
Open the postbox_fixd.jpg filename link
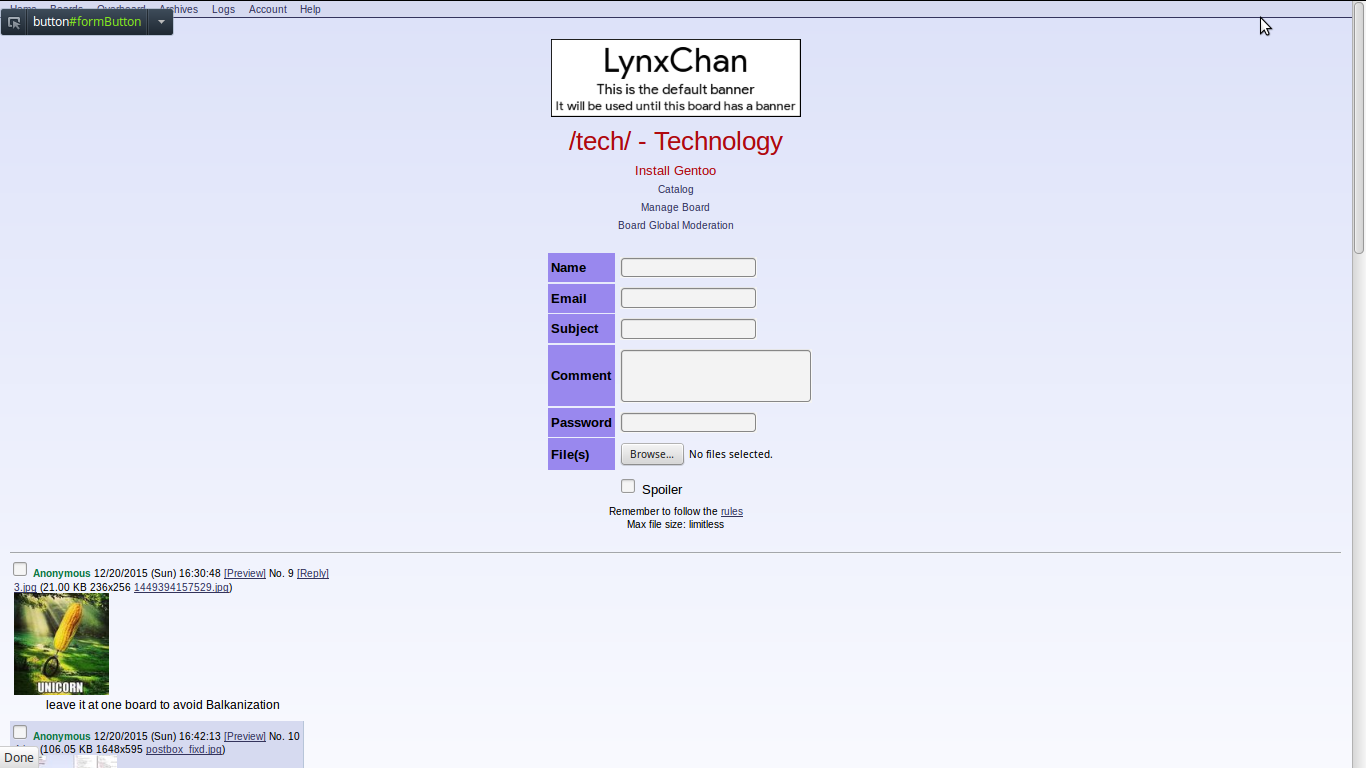pos(184,749)
